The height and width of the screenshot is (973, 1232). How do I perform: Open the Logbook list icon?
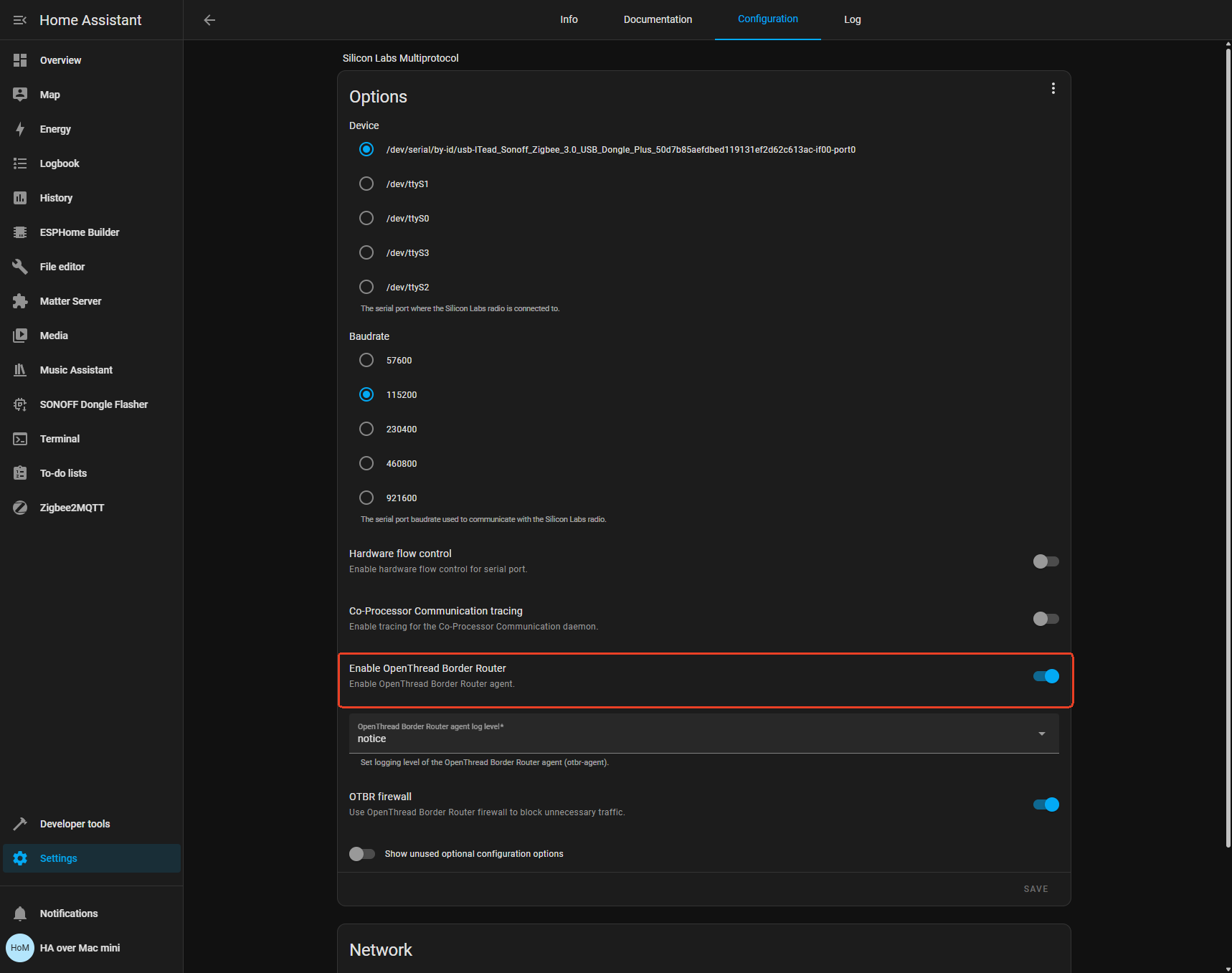click(20, 163)
